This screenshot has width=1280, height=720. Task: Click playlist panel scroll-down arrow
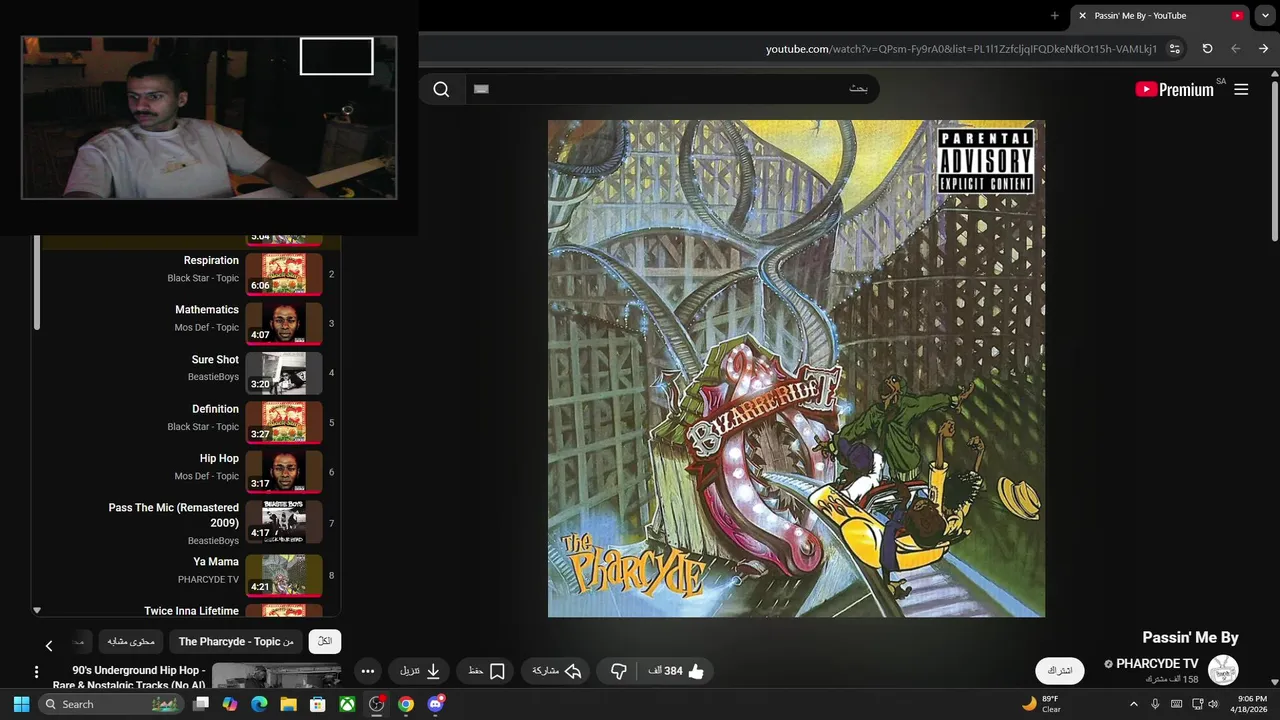(37, 610)
